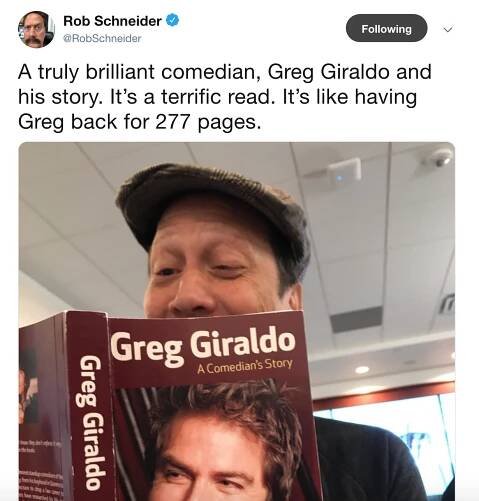Screen dimensions: 479x501
Task: Expand the tweet options chevron
Action: click(448, 29)
